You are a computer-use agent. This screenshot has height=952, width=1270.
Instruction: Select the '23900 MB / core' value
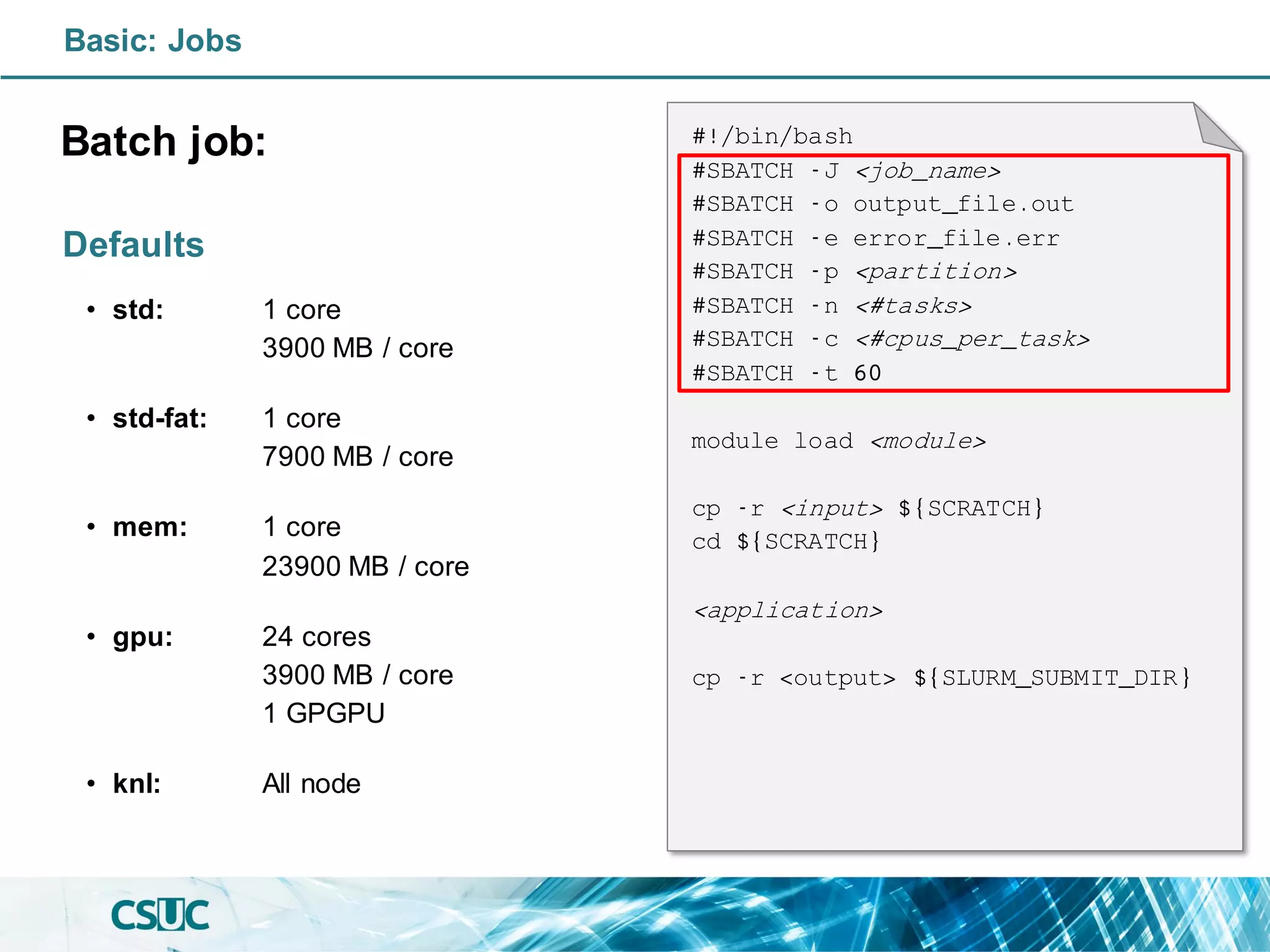tap(366, 566)
